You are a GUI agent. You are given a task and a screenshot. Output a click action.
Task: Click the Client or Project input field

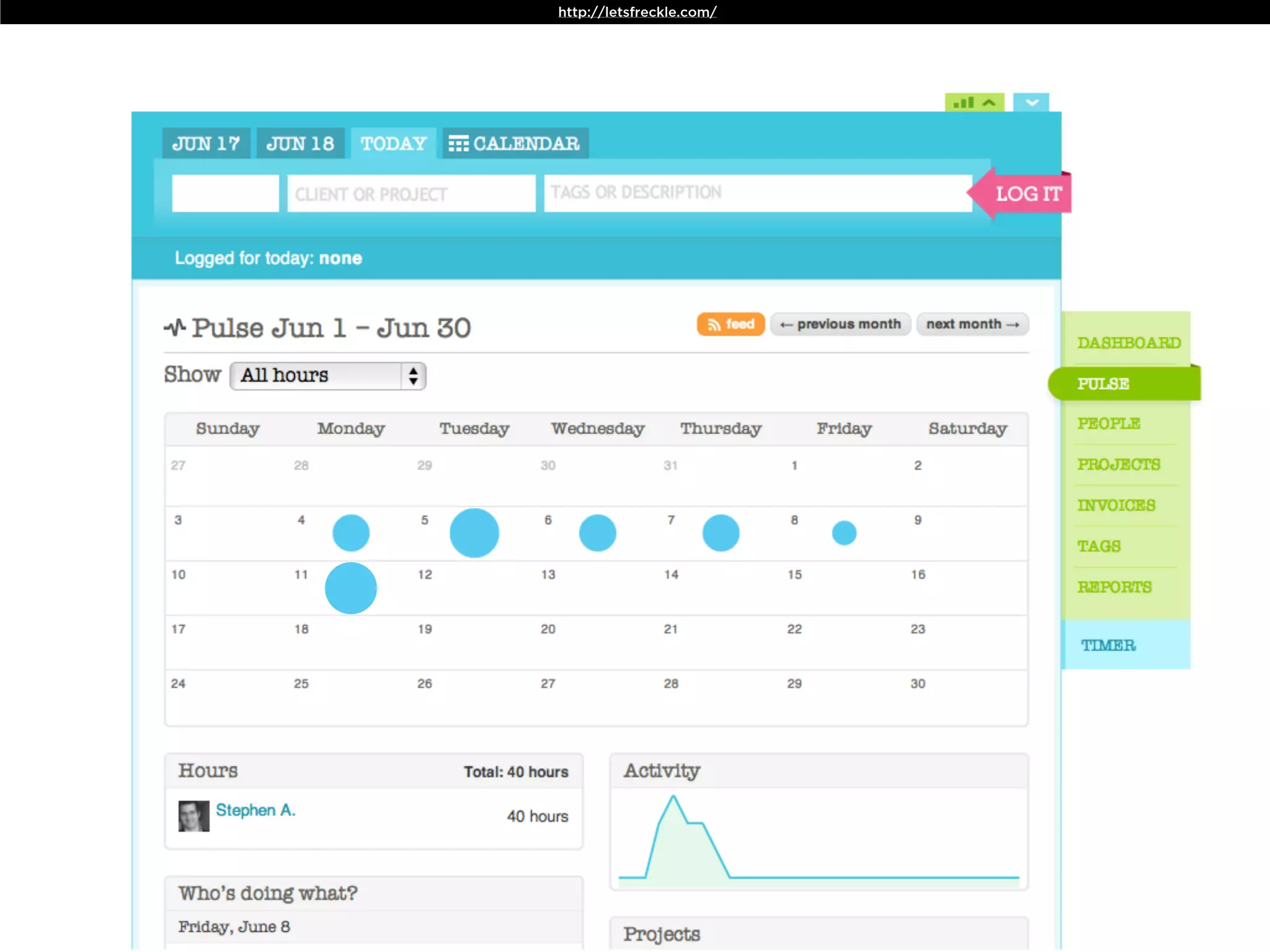point(411,194)
